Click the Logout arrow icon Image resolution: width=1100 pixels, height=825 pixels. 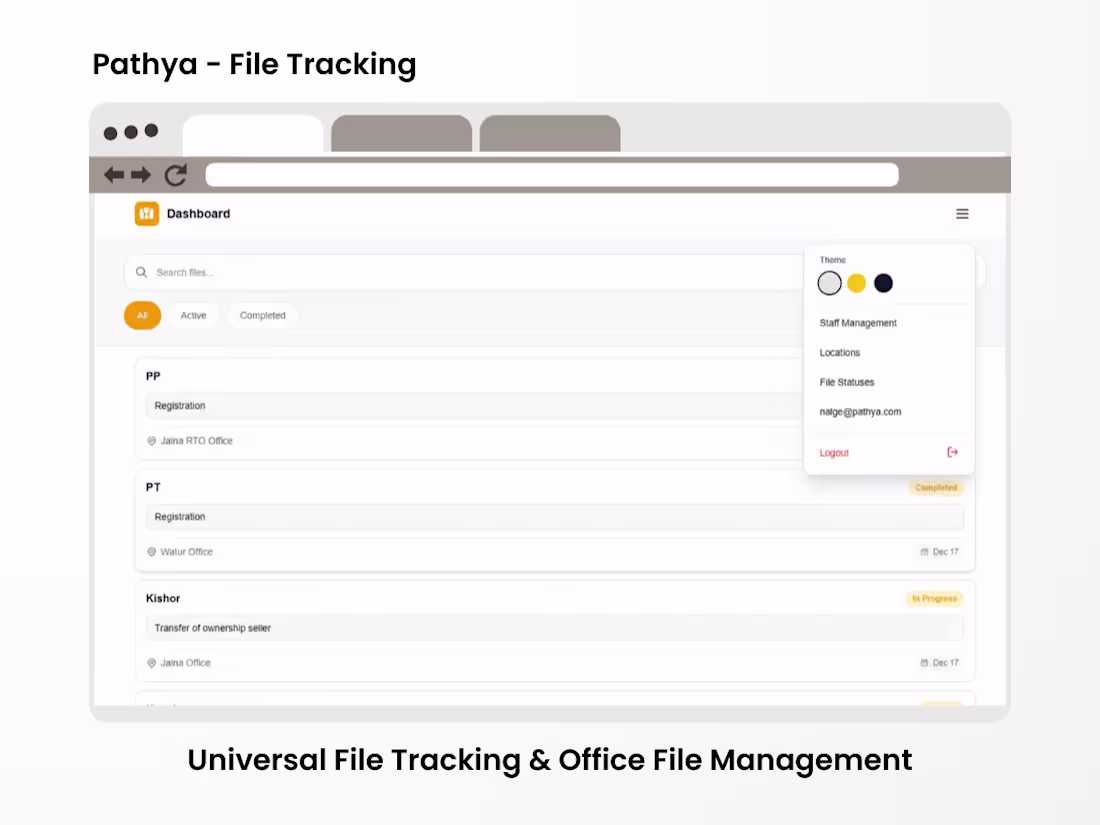click(x=952, y=452)
